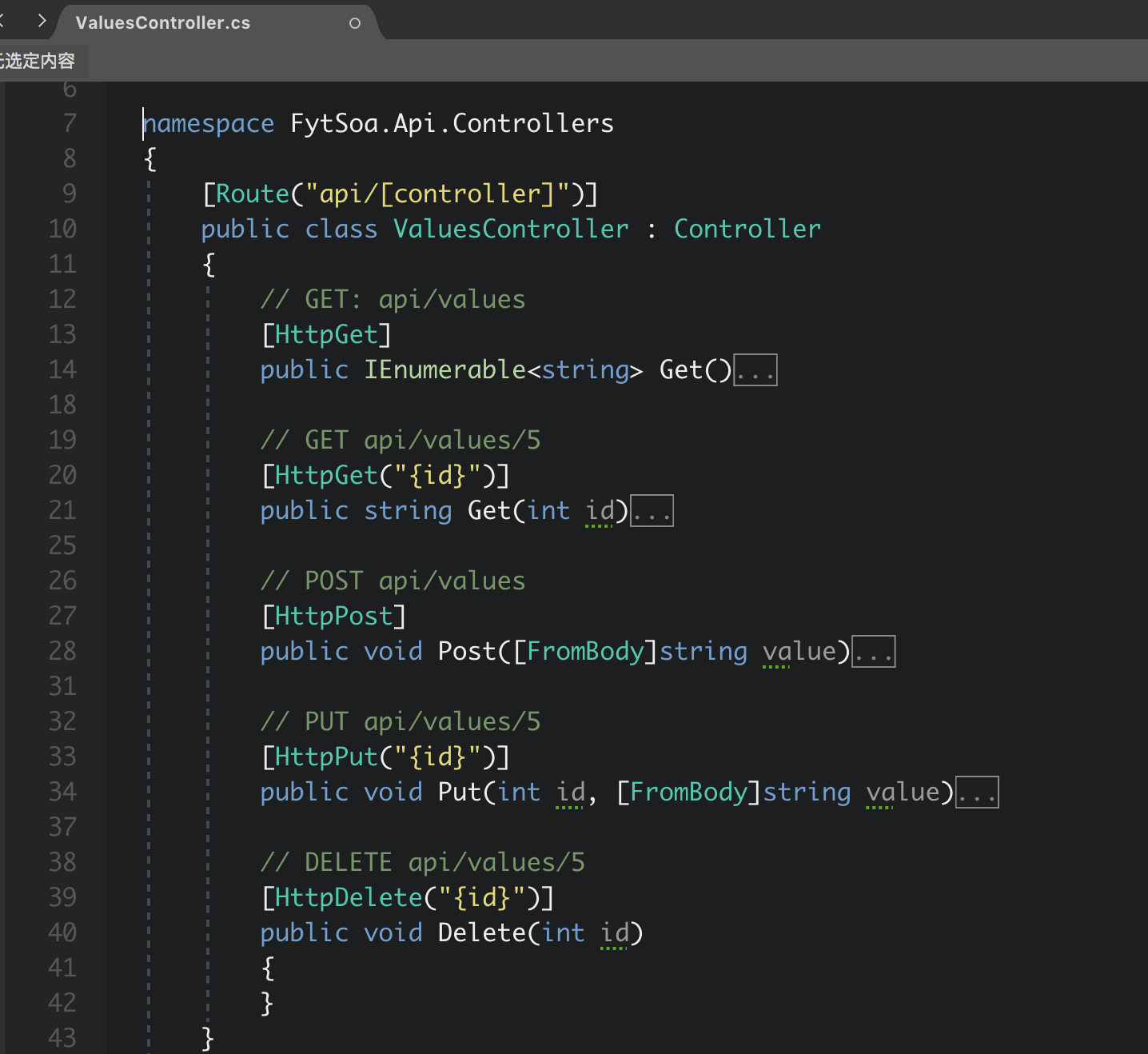Screen dimensions: 1148x1054
Task: Click the namespace keyword on line 7
Action: [209, 124]
